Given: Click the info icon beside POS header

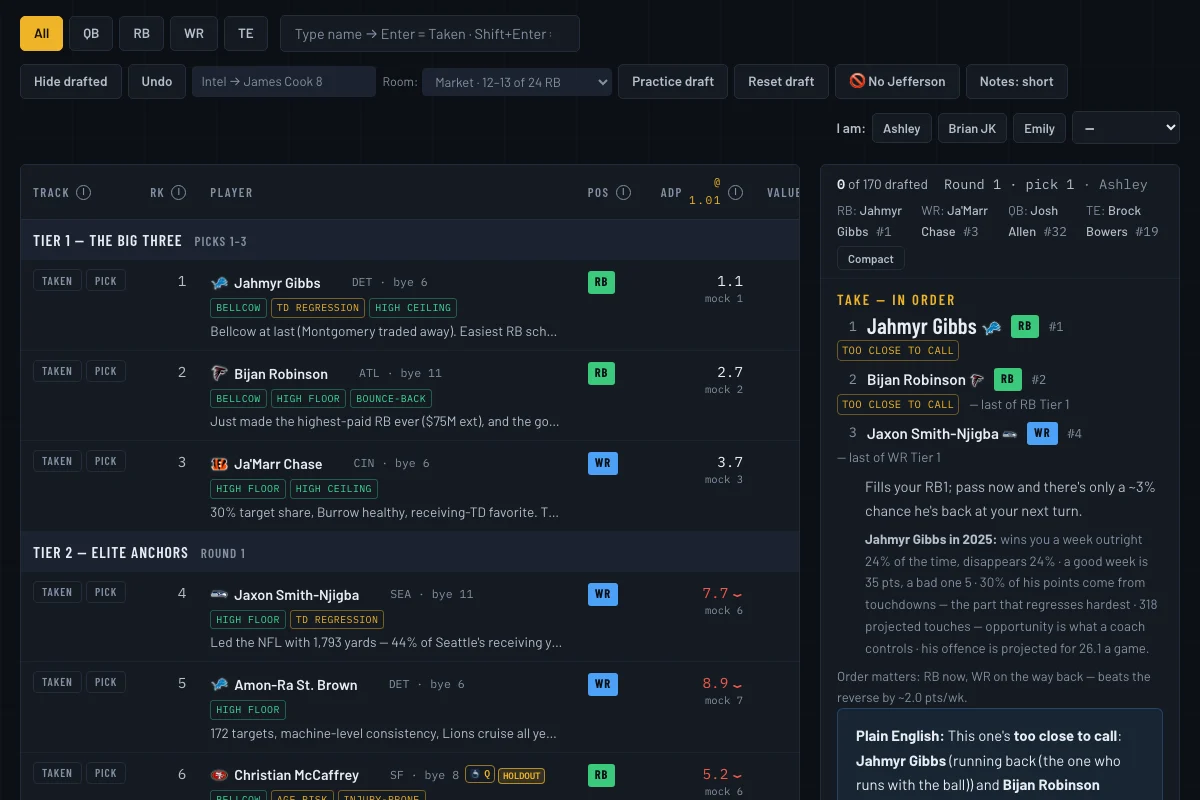Looking at the screenshot, I should pos(623,193).
